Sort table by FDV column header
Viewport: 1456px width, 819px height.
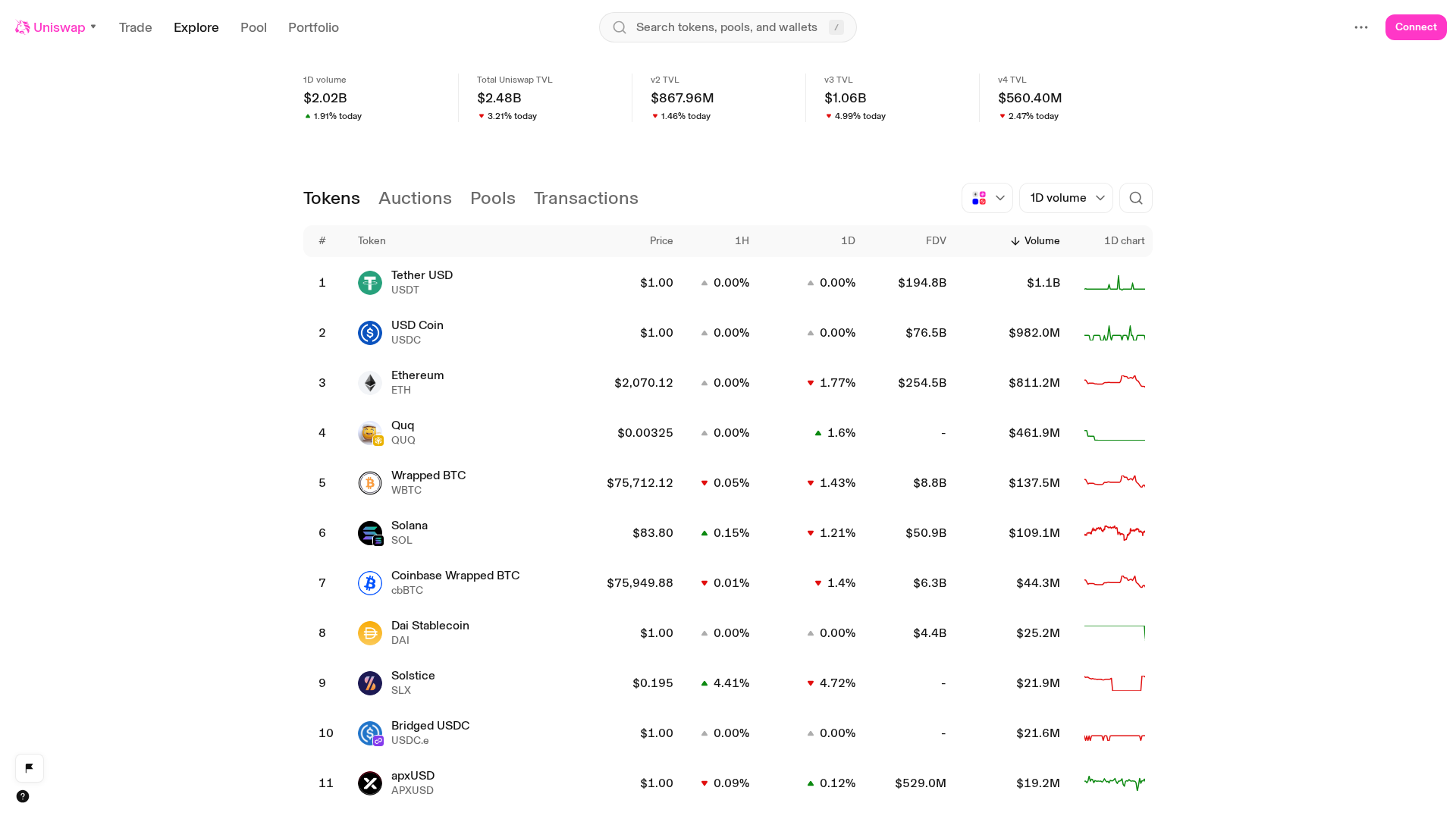click(936, 241)
